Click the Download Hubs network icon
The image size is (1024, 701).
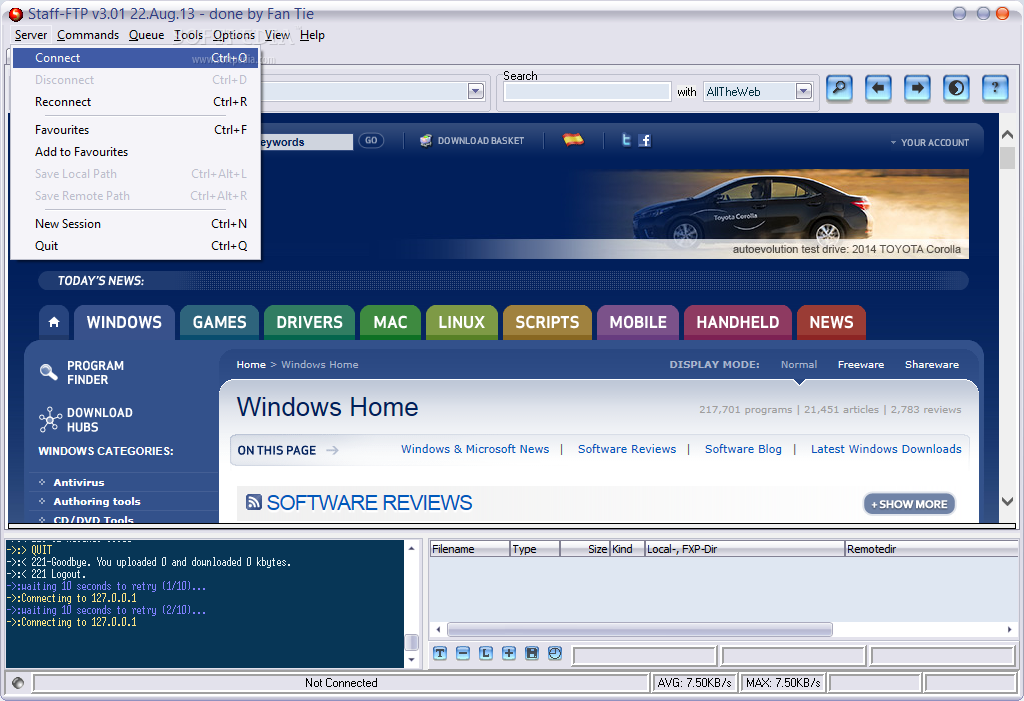click(x=50, y=419)
